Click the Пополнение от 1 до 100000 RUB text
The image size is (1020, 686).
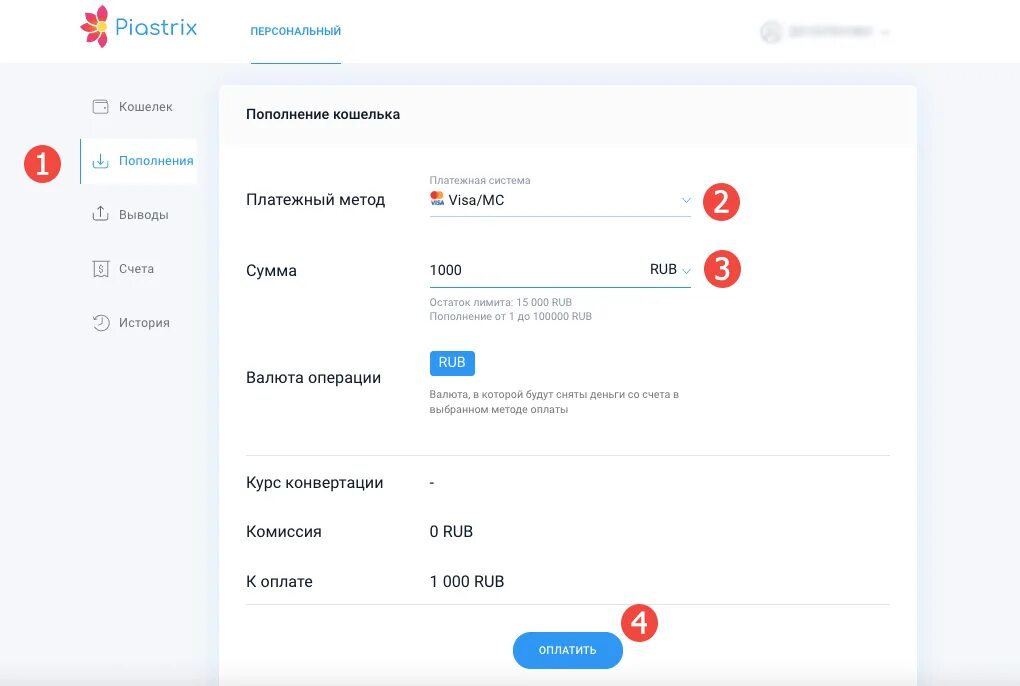click(x=511, y=317)
